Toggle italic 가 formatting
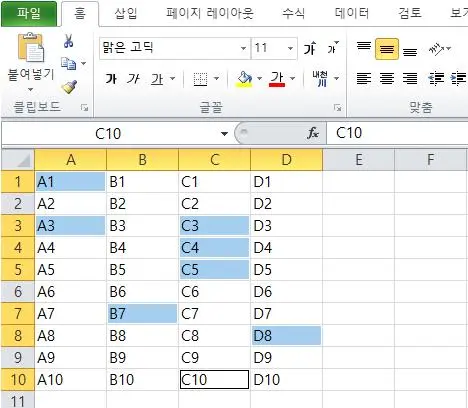The height and width of the screenshot is (408, 468). [133, 79]
